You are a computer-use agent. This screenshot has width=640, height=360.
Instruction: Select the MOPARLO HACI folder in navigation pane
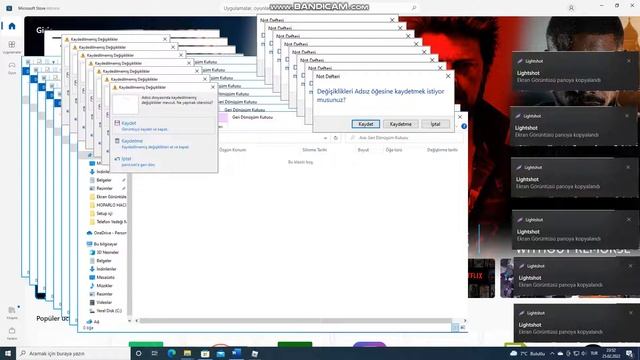tap(108, 205)
